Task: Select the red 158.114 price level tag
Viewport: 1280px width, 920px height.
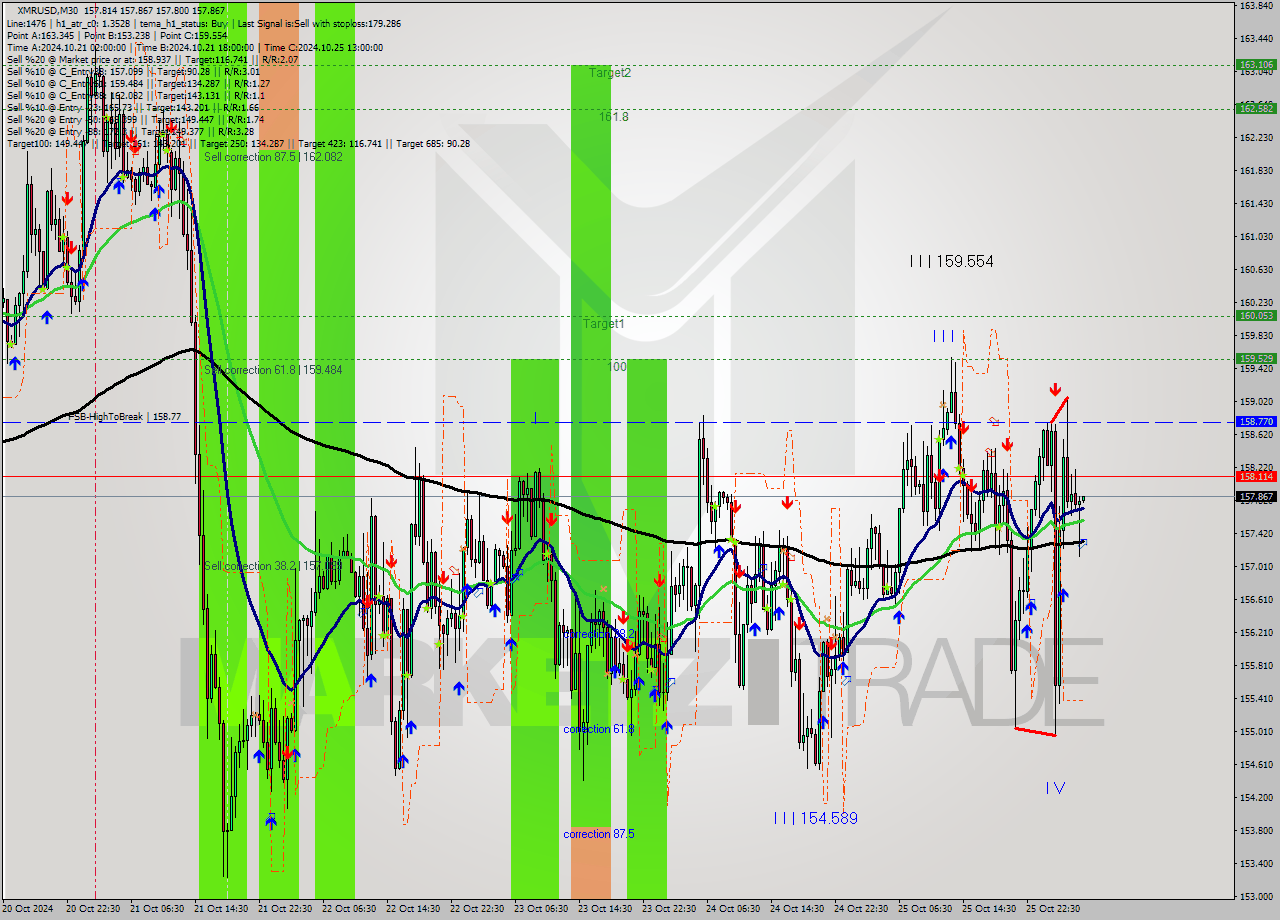Action: 1256,477
